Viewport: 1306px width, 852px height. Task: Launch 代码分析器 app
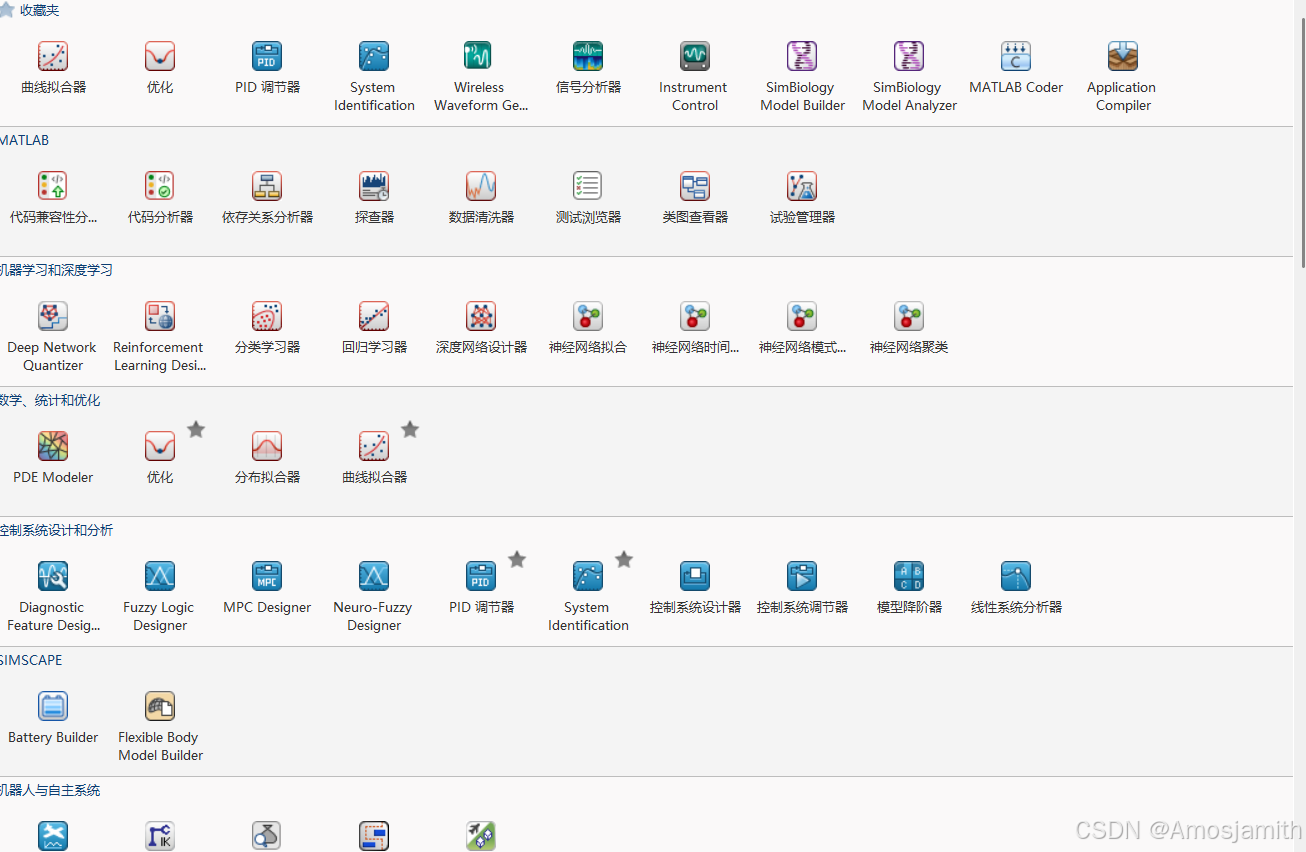(x=160, y=198)
